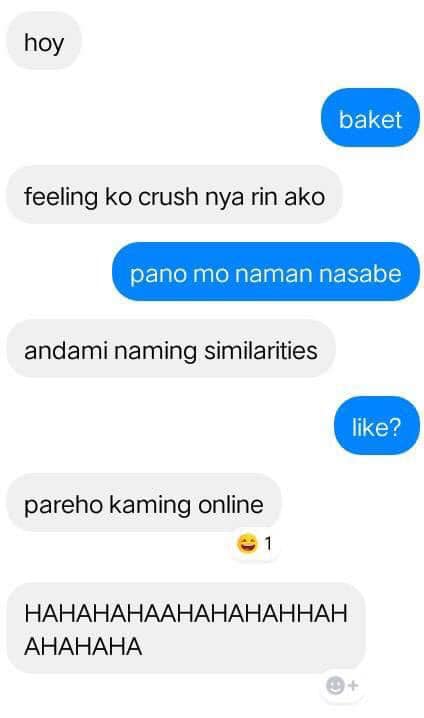Click the word 'similarities' in the message
This screenshot has height=718, width=424.
(x=261, y=351)
